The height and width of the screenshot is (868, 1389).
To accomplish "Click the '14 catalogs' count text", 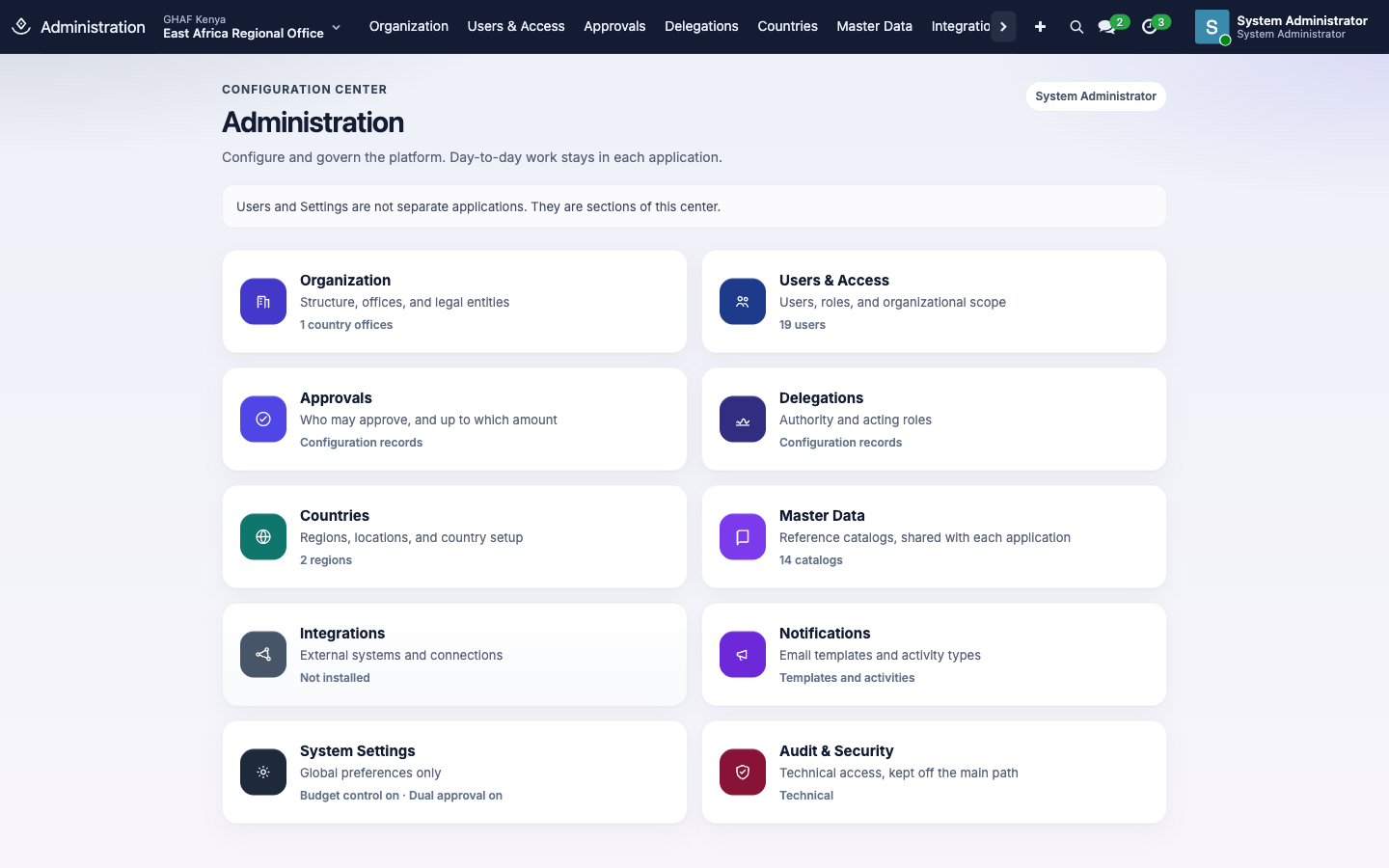I will coord(811,560).
